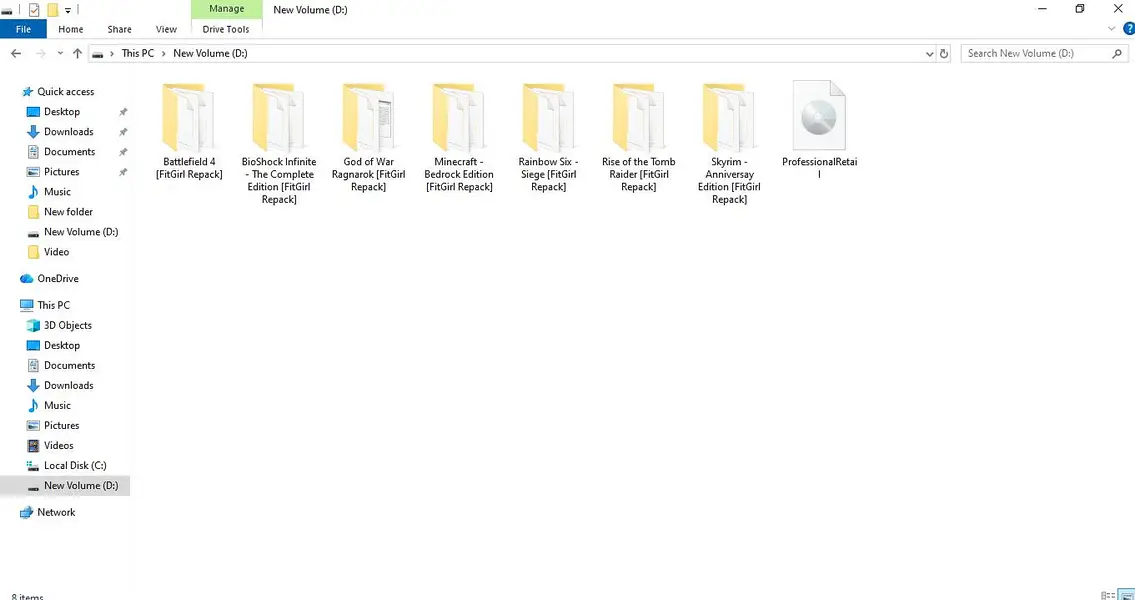Screen dimensions: 1135x600
Task: Open New folder in the navigation pane
Action: click(68, 212)
